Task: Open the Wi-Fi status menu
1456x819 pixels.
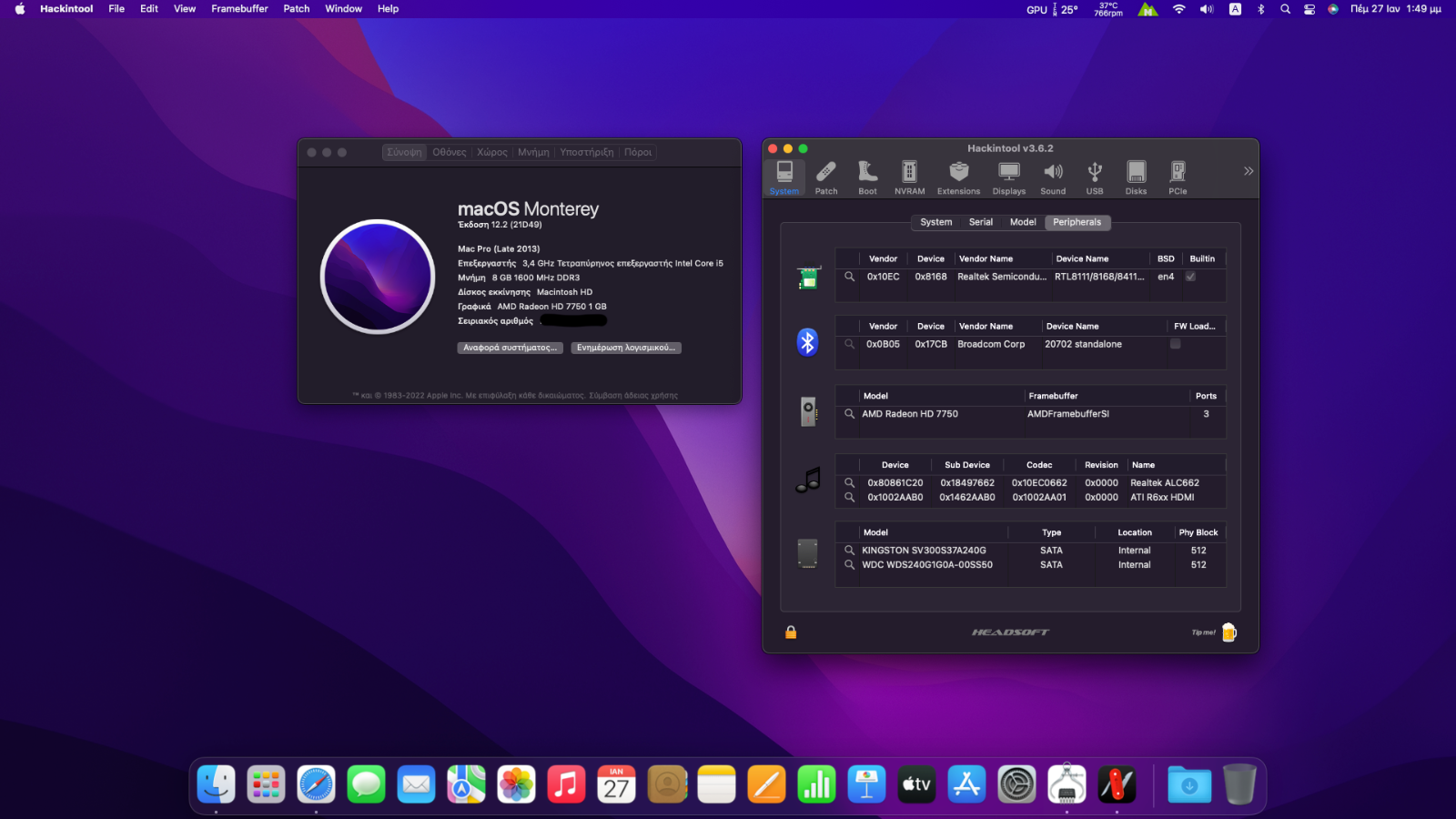Action: (1179, 9)
